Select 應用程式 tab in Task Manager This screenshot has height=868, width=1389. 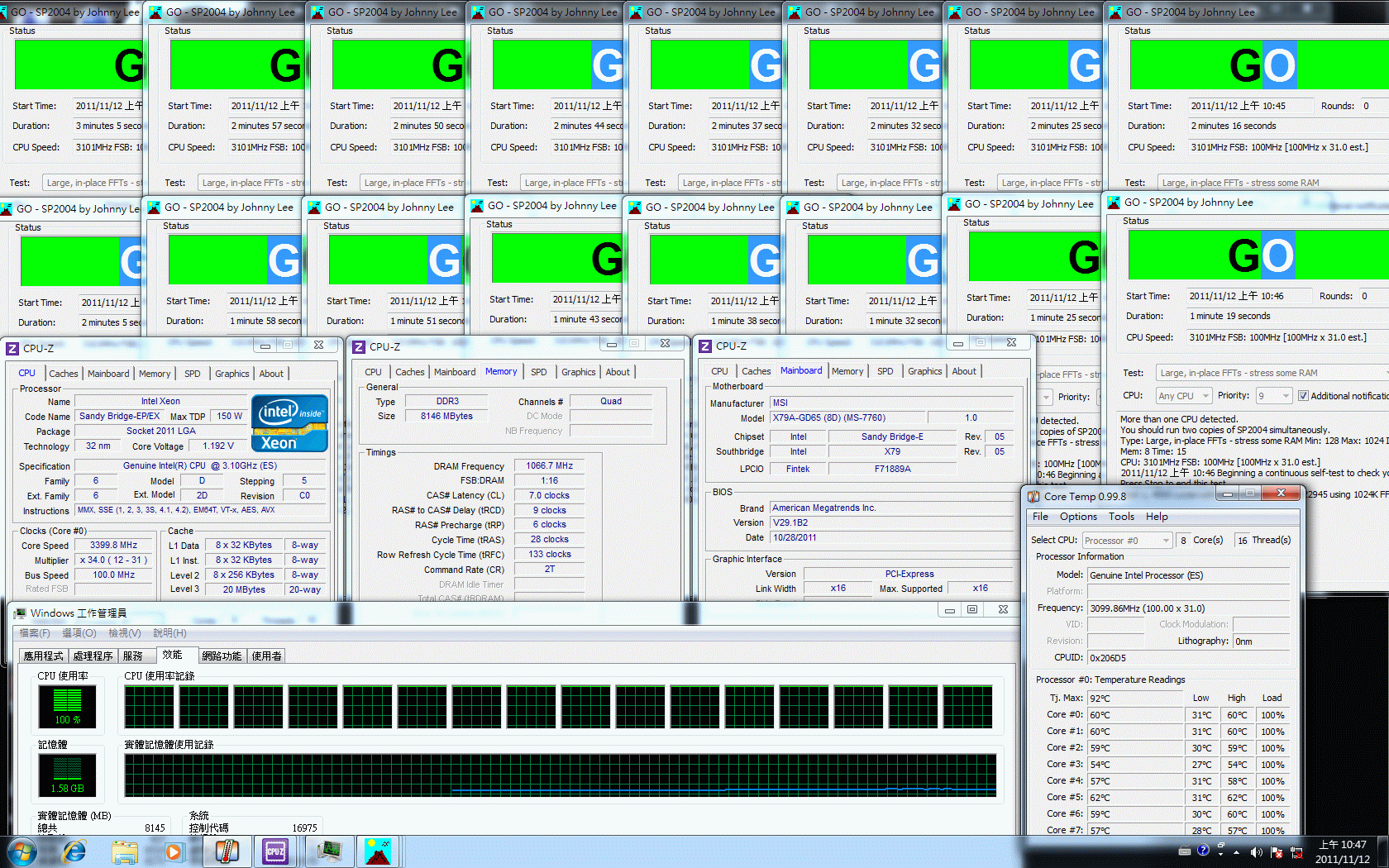[x=43, y=656]
